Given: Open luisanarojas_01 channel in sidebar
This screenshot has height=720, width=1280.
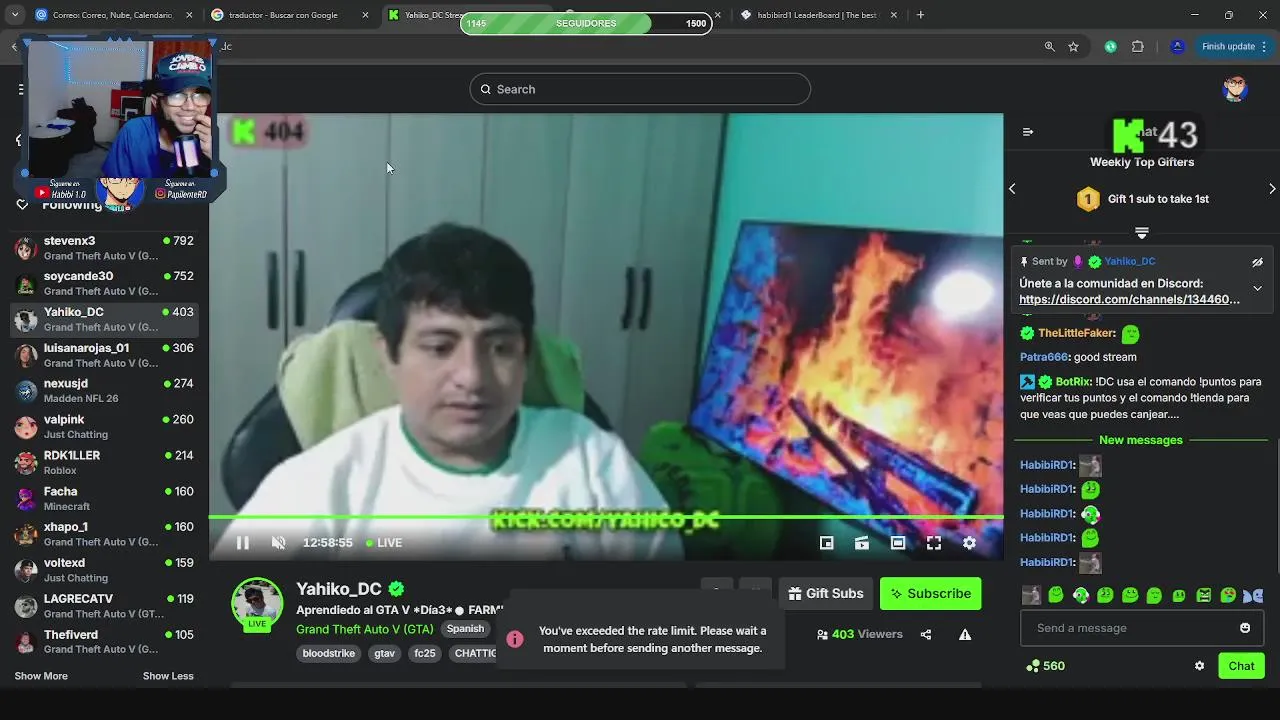Looking at the screenshot, I should click(x=104, y=355).
